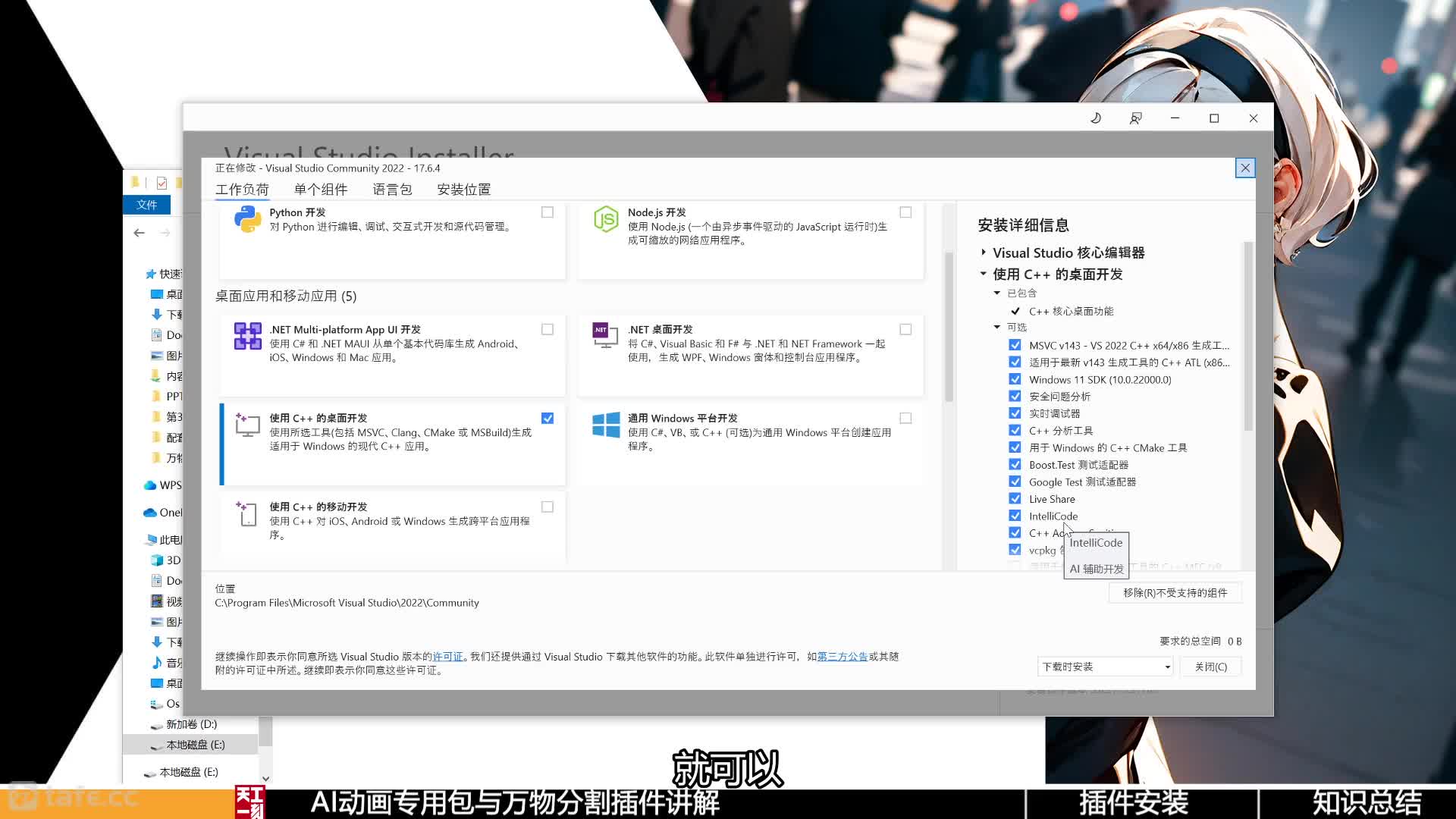Viewport: 1456px width, 819px height.
Task: Select 本地磁盘 (E:) highlighted row
Action: click(190, 745)
